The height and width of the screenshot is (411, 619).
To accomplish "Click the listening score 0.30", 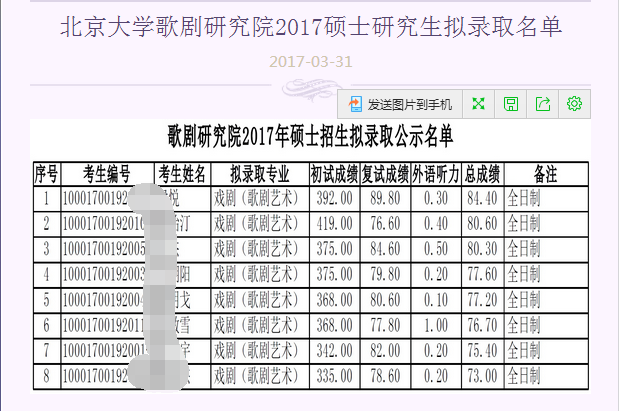I will (x=436, y=198).
